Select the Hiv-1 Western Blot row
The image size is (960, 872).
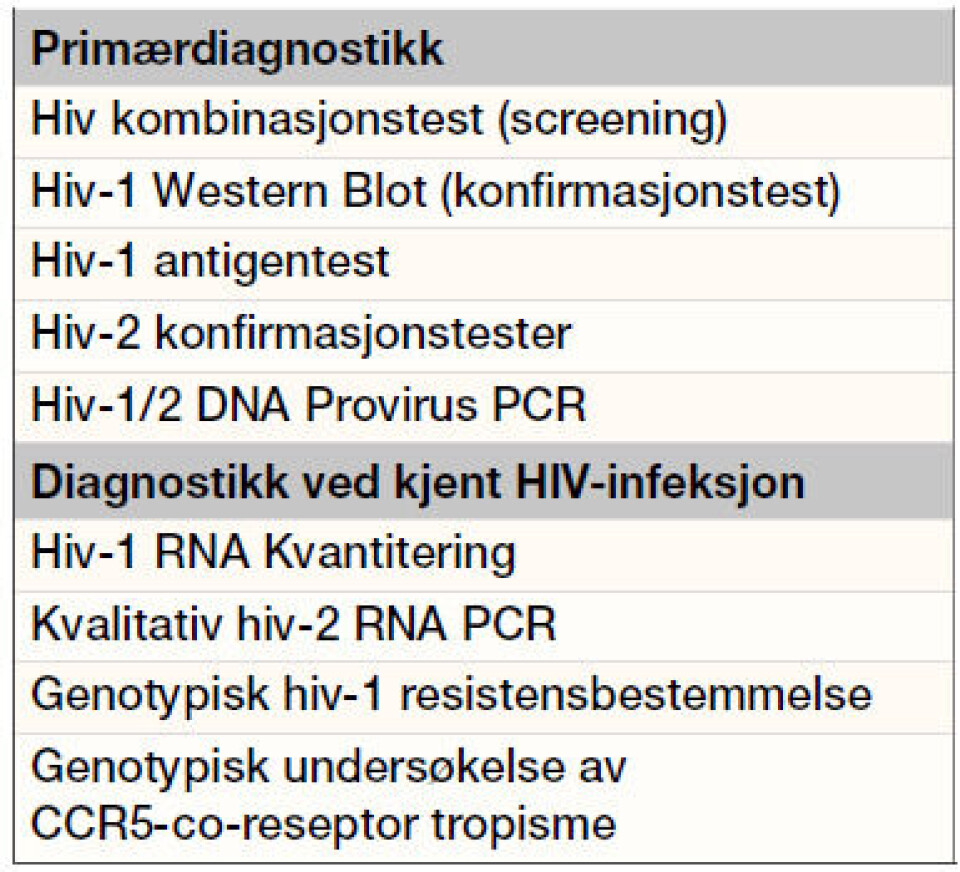pos(435,192)
